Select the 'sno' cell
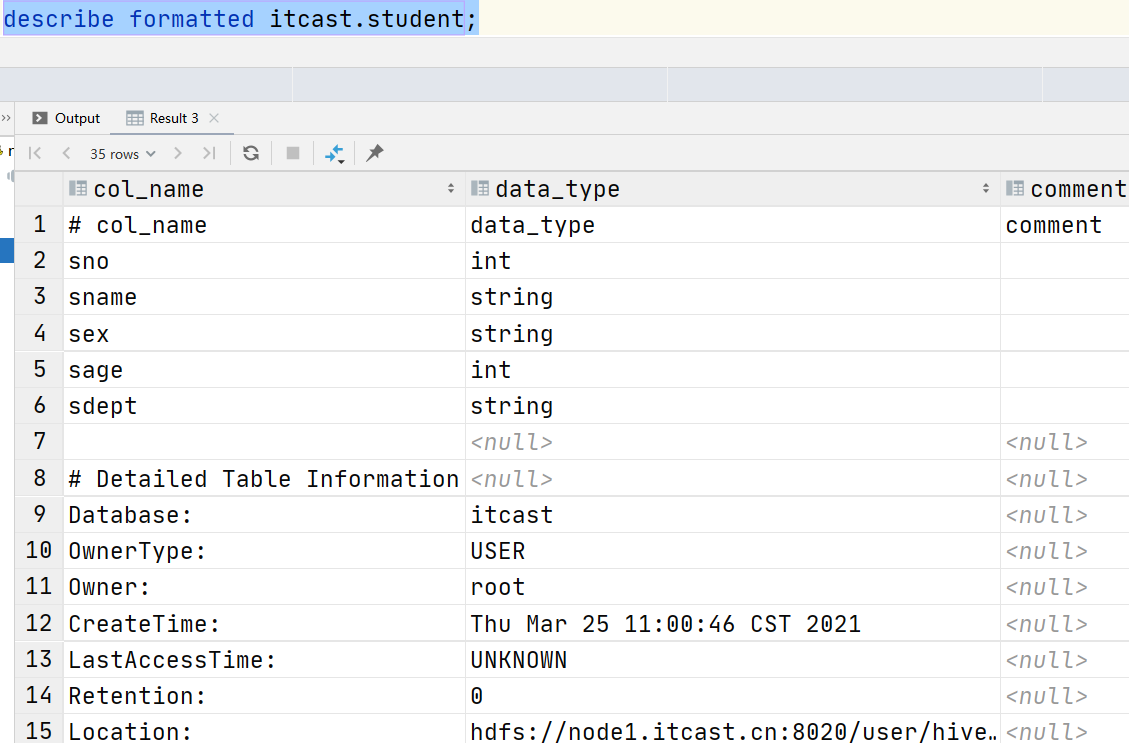 pos(264,261)
